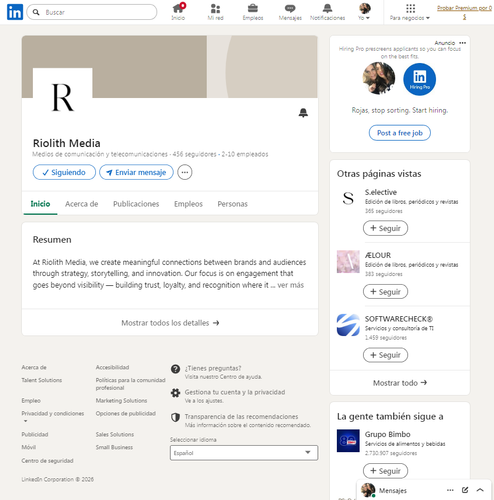Click the gear icon by Gestiona tu cuenta
Viewport: 494px width, 500px height.
coord(175,393)
